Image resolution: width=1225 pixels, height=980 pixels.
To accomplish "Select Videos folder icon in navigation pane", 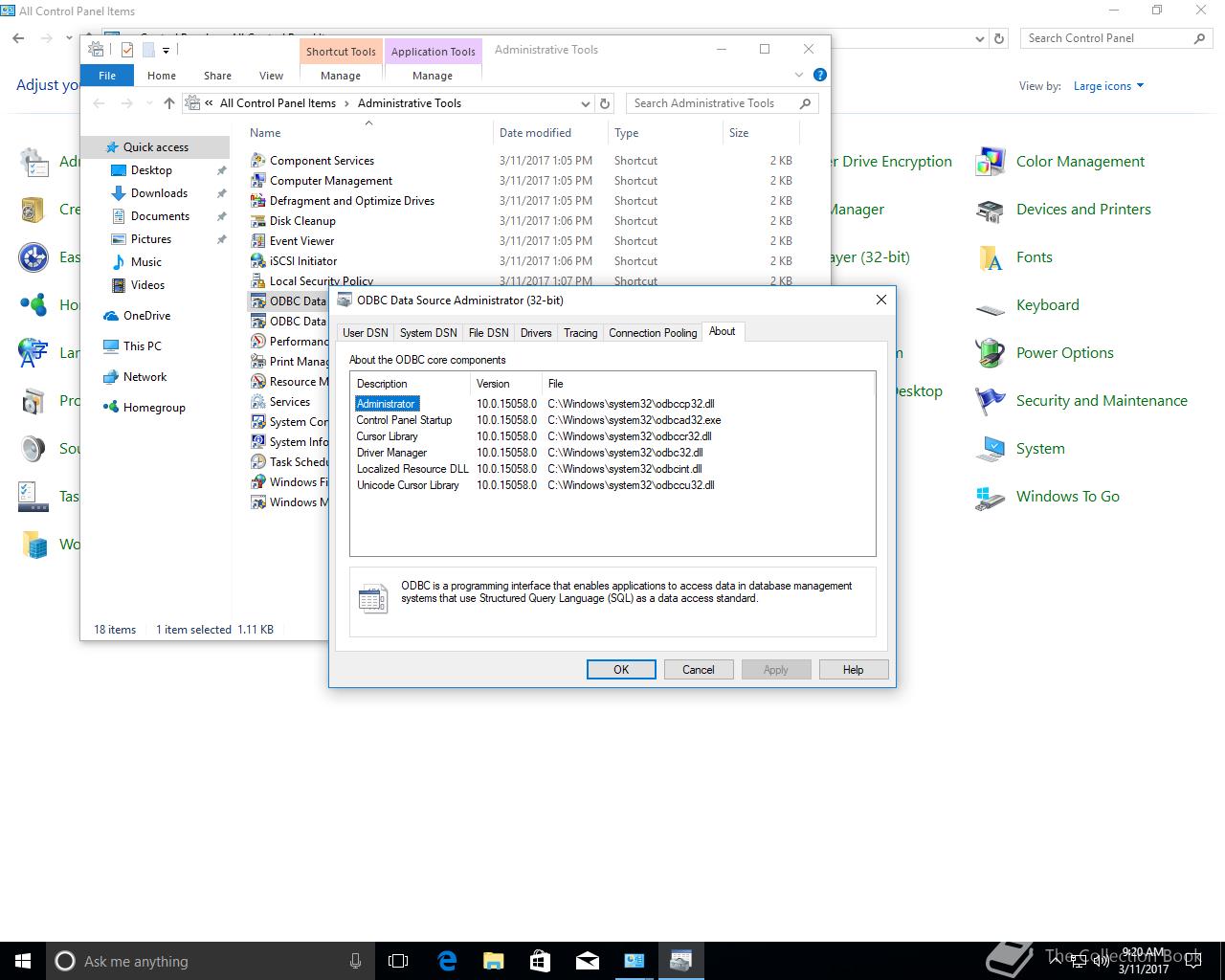I will click(x=119, y=284).
